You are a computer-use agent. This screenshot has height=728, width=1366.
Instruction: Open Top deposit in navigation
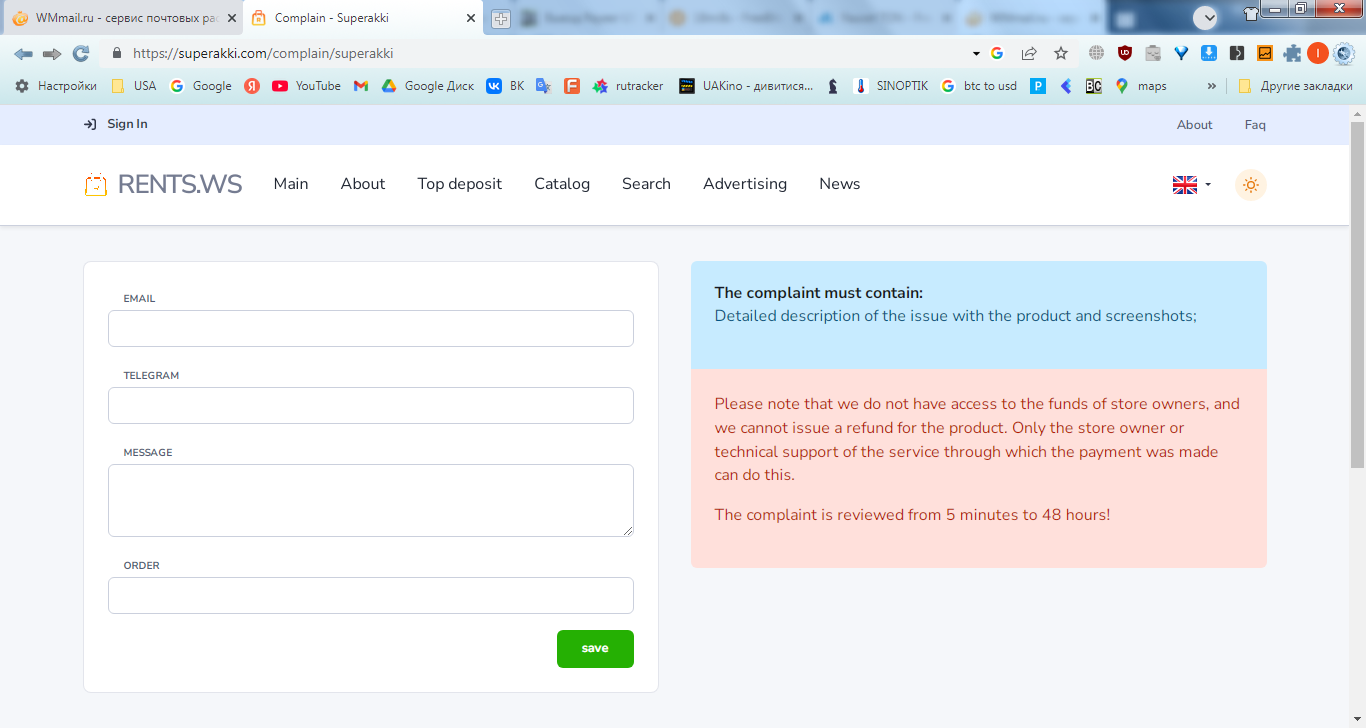(x=460, y=184)
